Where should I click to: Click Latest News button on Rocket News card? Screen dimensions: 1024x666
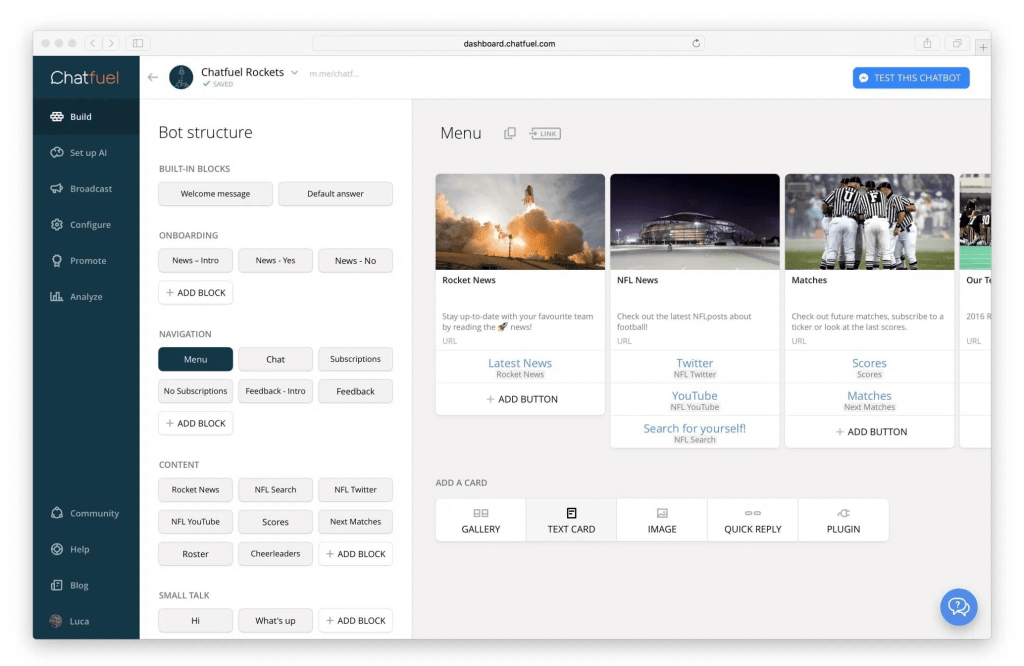coord(520,367)
